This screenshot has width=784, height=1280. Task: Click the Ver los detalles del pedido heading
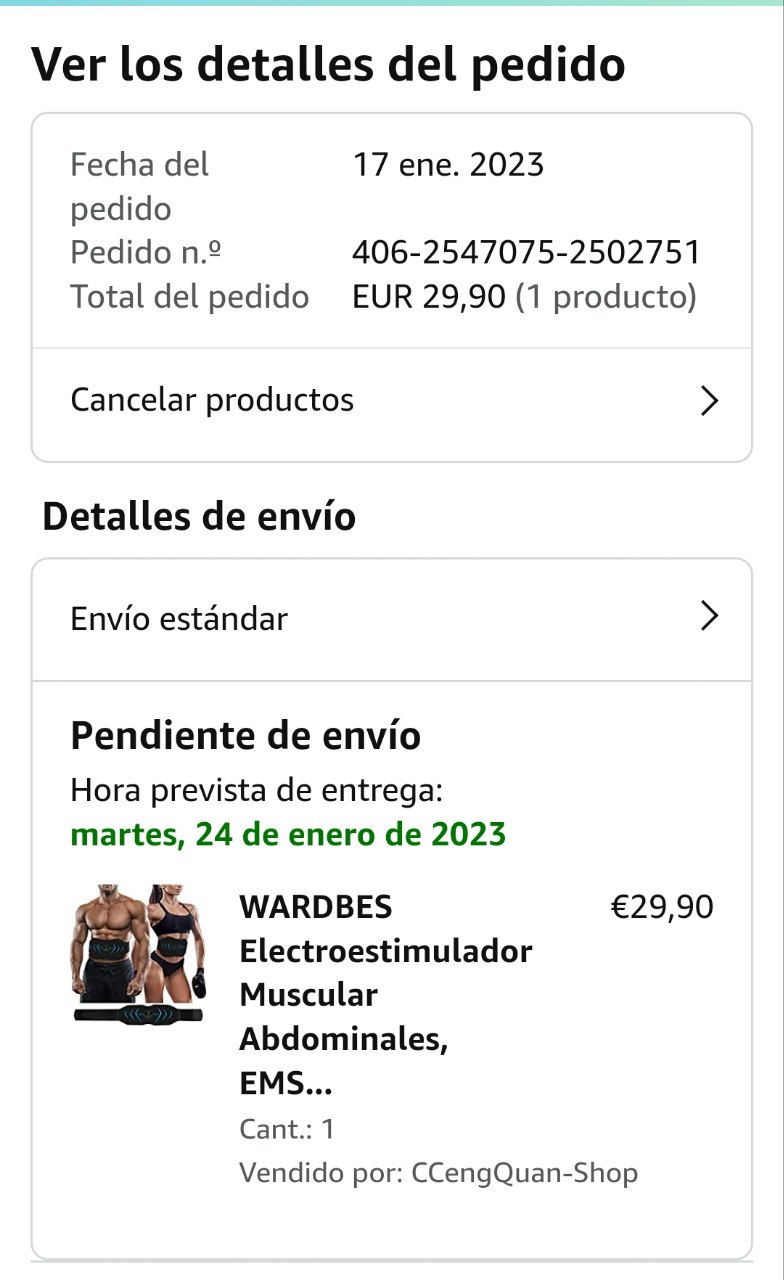(329, 65)
